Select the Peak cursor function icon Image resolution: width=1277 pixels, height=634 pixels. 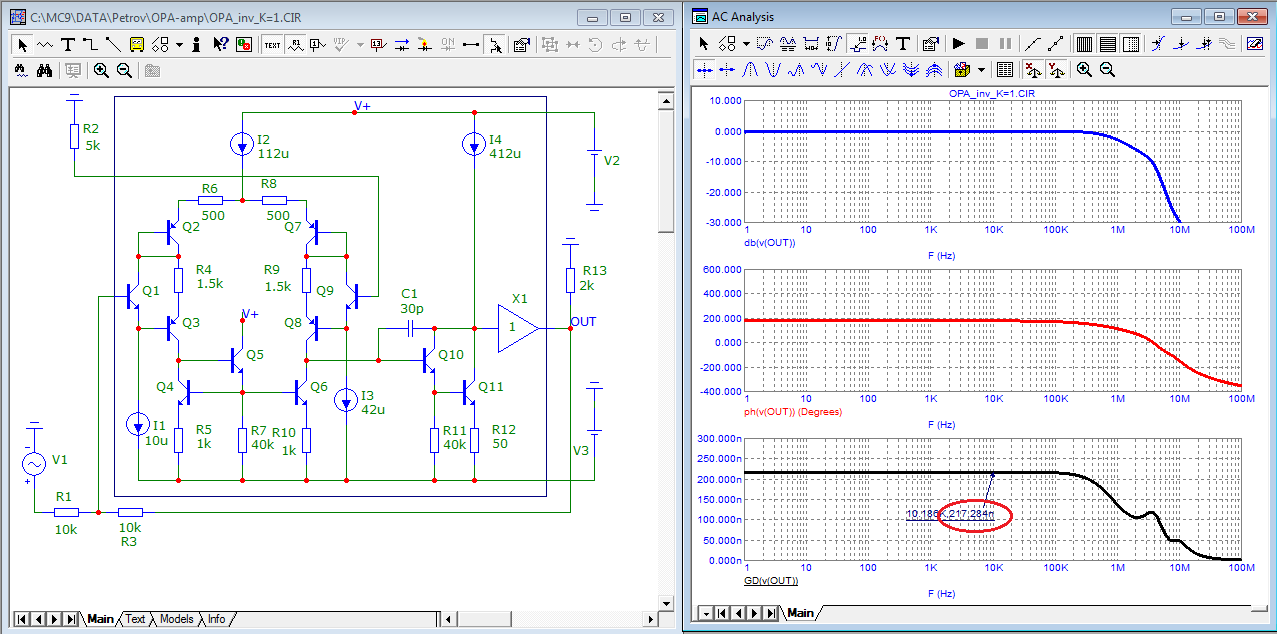pyautogui.click(x=750, y=70)
